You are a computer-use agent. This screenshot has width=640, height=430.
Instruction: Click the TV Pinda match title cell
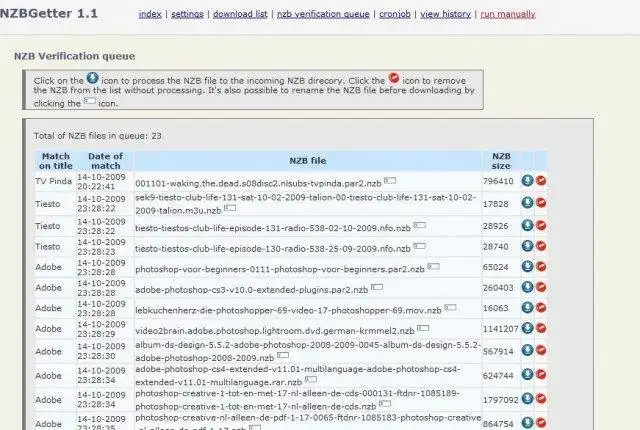tap(53, 181)
